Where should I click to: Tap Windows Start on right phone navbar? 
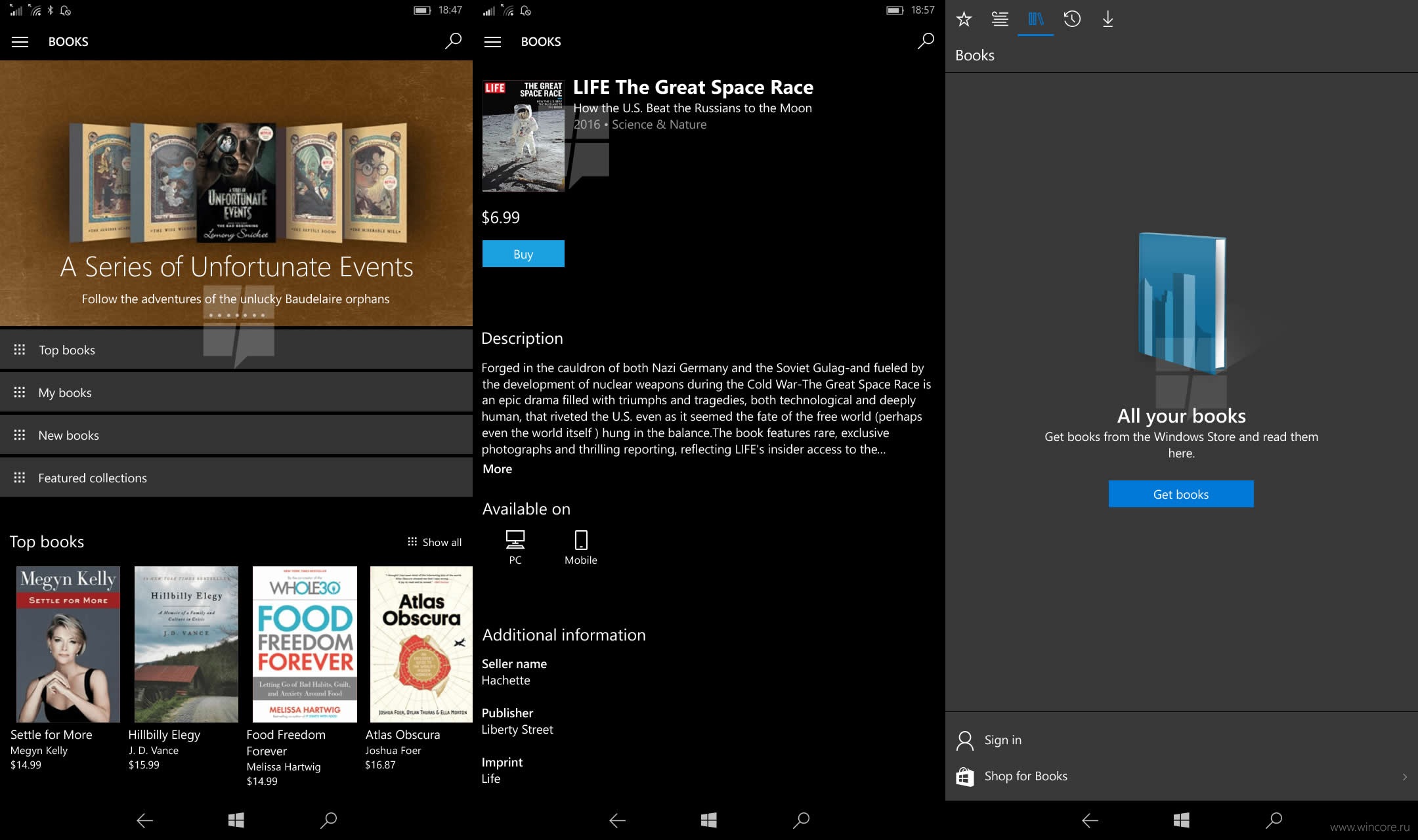click(x=1182, y=820)
